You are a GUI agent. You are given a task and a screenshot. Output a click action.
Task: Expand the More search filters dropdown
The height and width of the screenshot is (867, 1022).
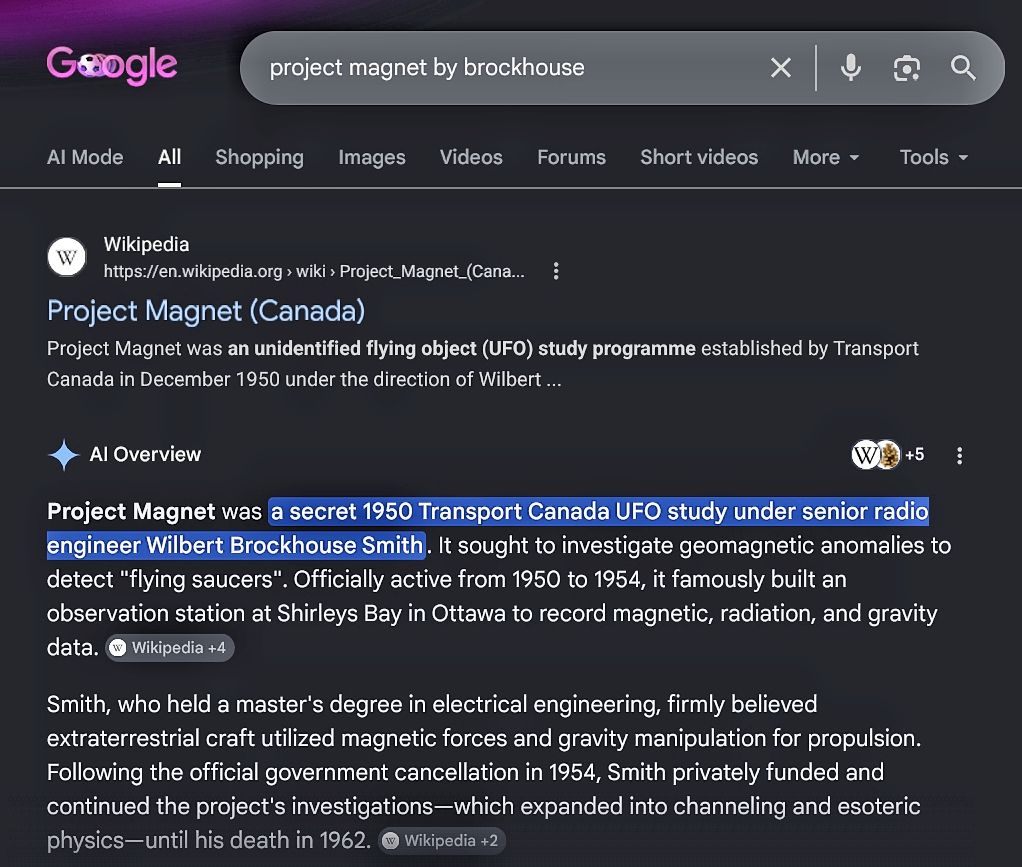tap(826, 157)
